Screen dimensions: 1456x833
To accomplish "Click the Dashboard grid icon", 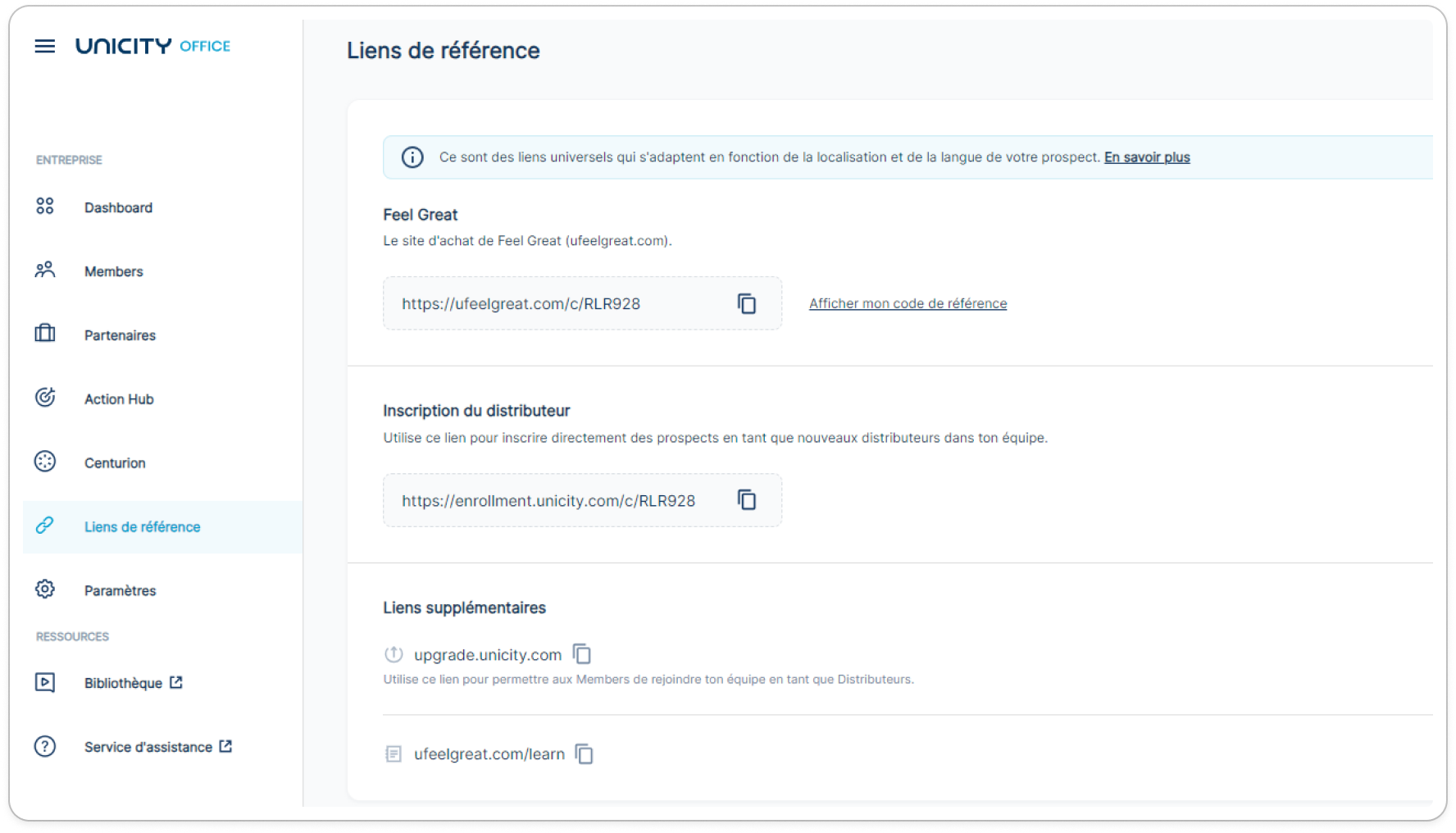I will coord(45,206).
